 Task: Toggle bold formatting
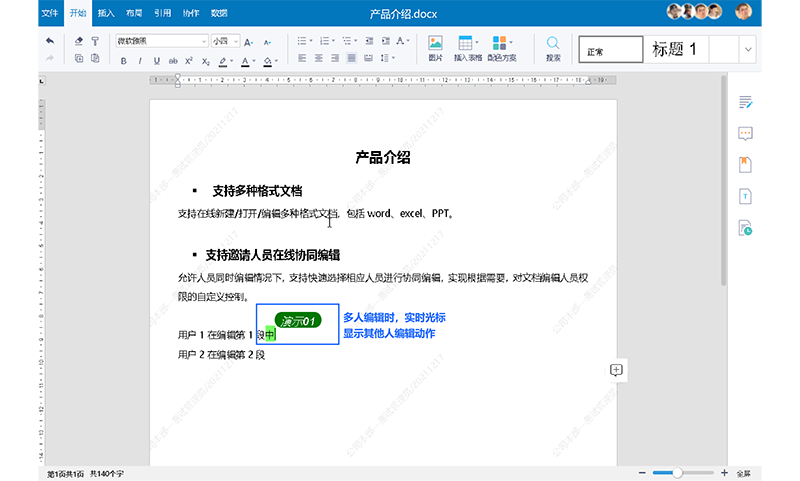click(x=124, y=60)
